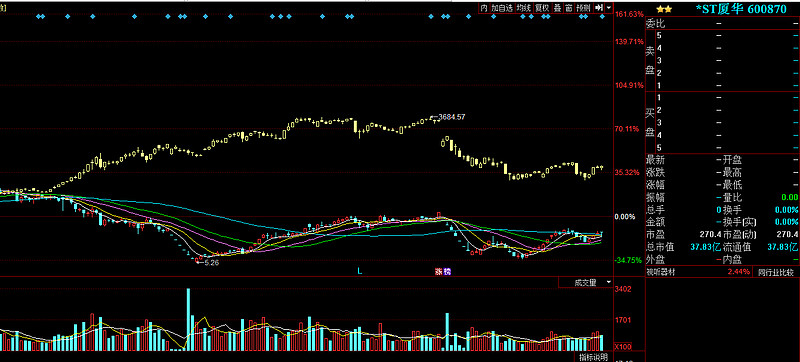
Task: Click the 0.00% baseline axis label
Action: (626, 217)
